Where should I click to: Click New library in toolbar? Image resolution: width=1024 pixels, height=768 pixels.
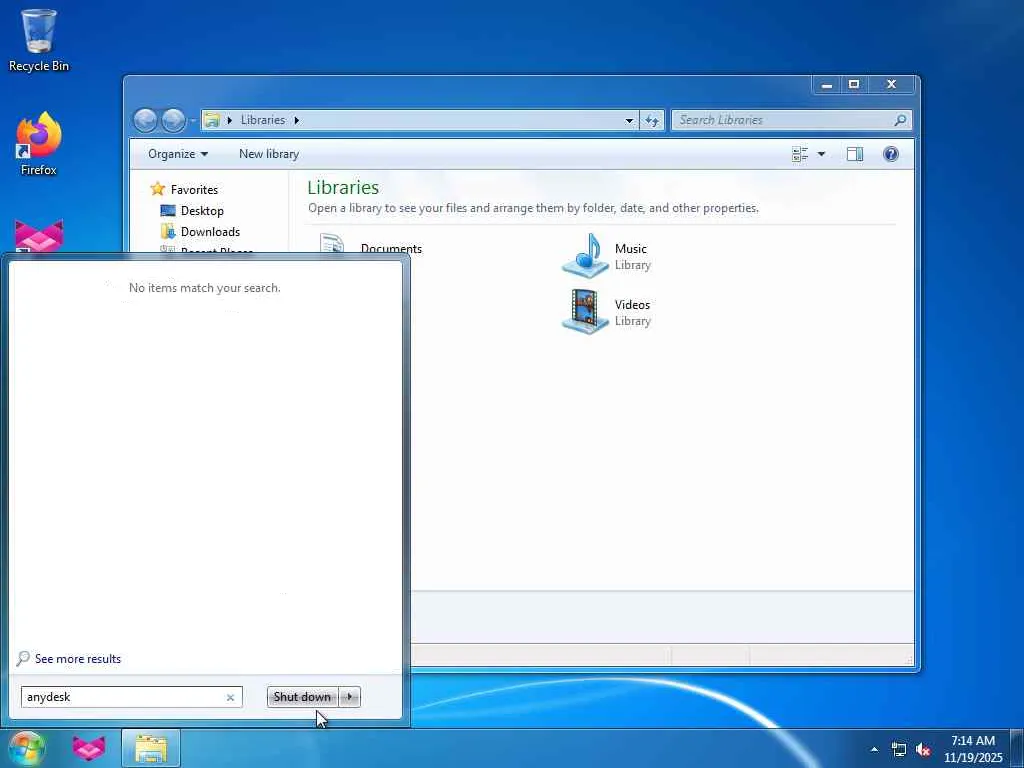pos(269,154)
